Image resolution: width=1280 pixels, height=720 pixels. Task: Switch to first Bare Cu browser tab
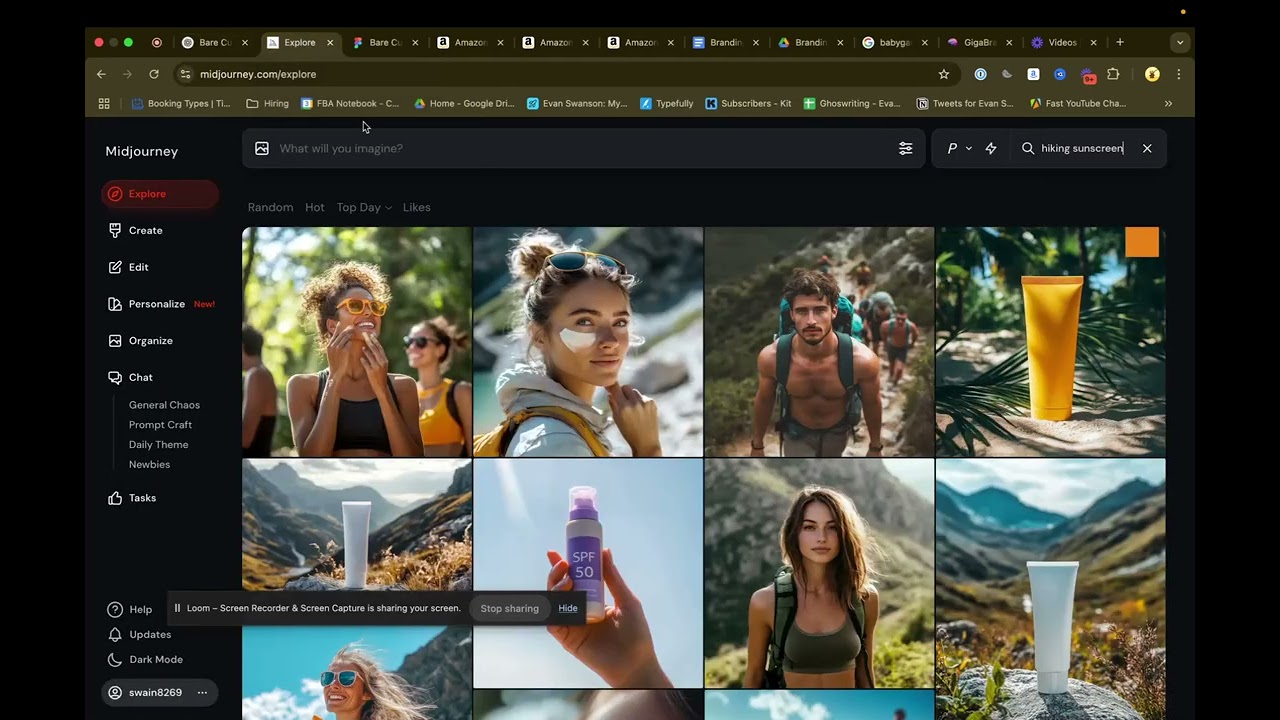(215, 42)
